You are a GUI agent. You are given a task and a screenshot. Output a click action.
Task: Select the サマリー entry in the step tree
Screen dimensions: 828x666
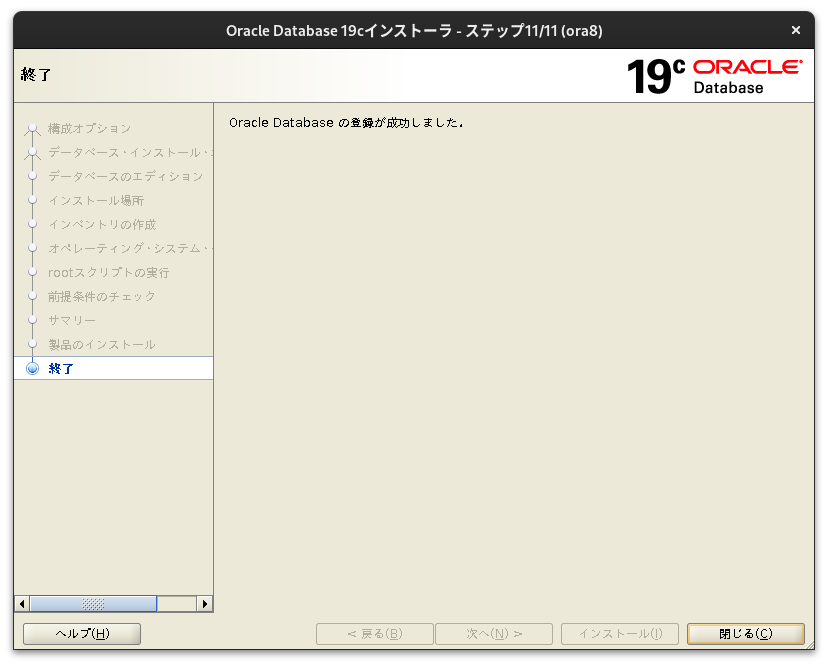[x=74, y=320]
